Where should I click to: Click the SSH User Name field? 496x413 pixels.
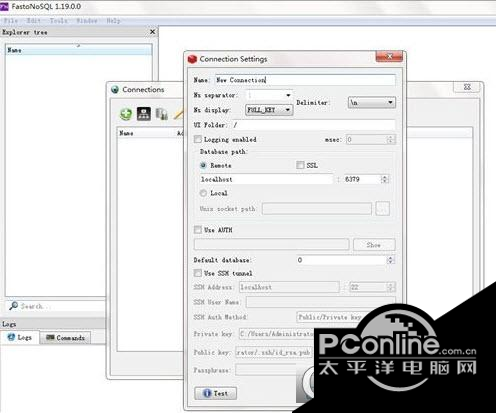pyautogui.click(x=321, y=302)
